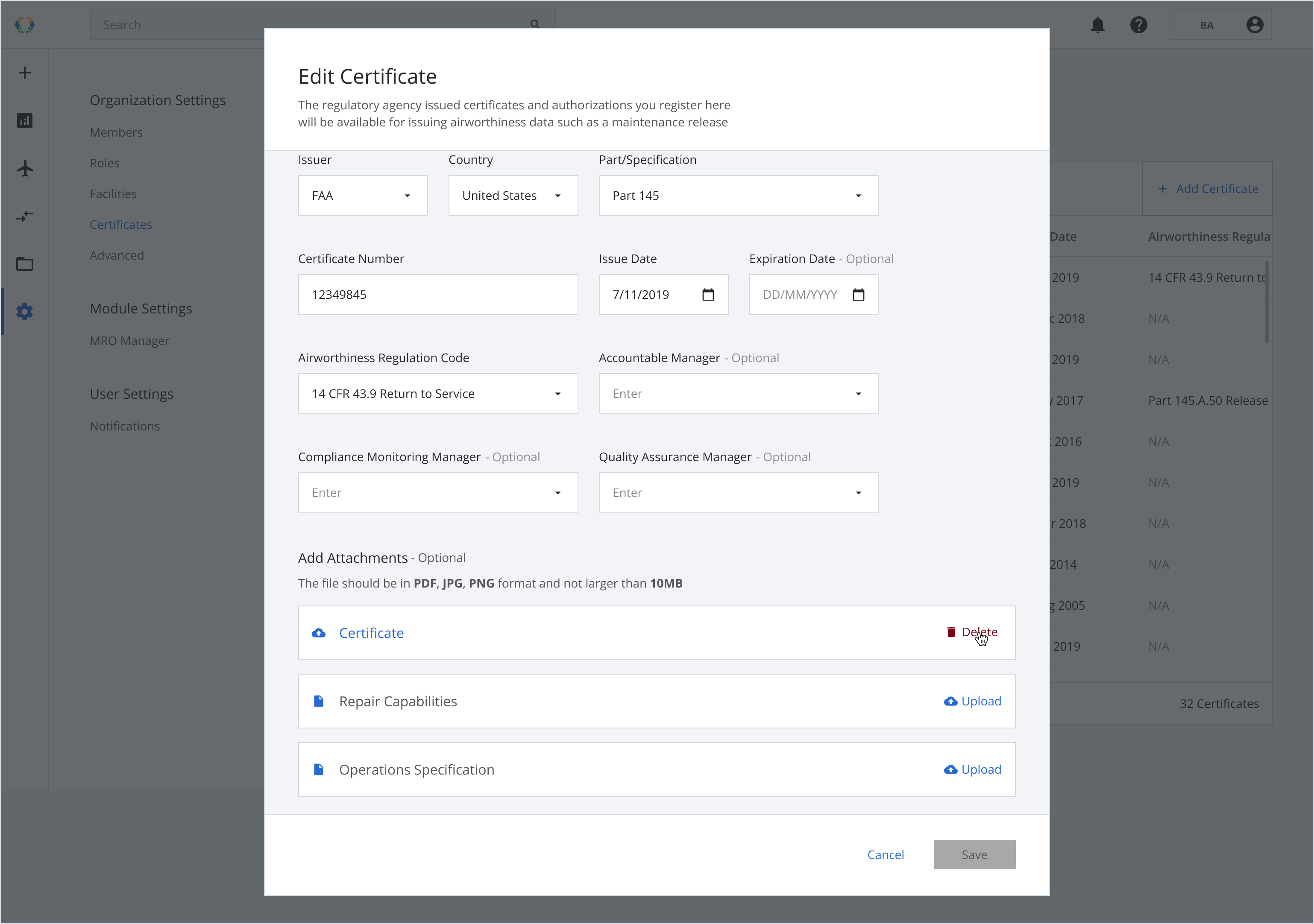
Task: Click the plus icon in left sidebar
Action: (25, 73)
